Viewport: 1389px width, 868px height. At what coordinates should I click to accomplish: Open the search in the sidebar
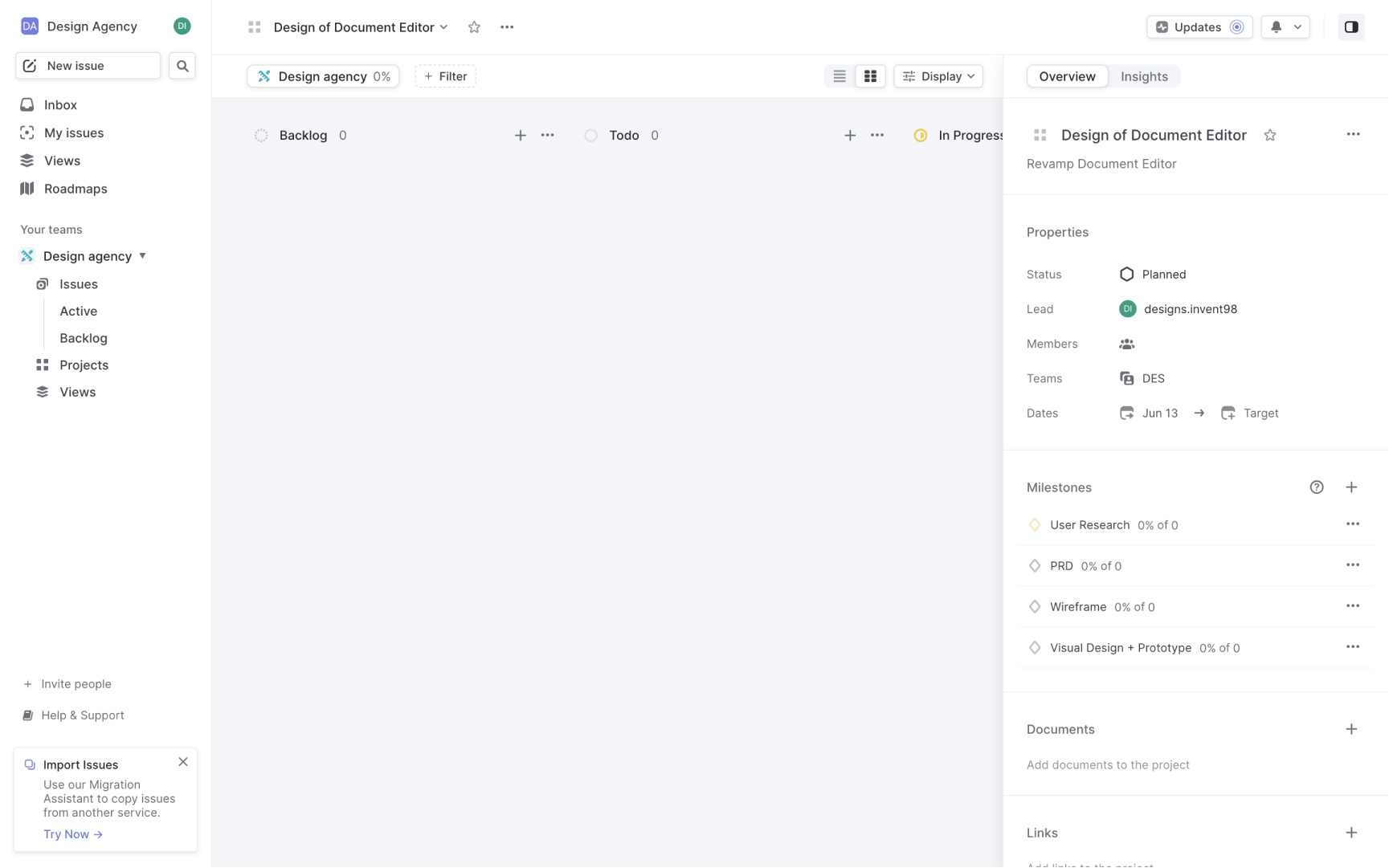click(x=182, y=65)
